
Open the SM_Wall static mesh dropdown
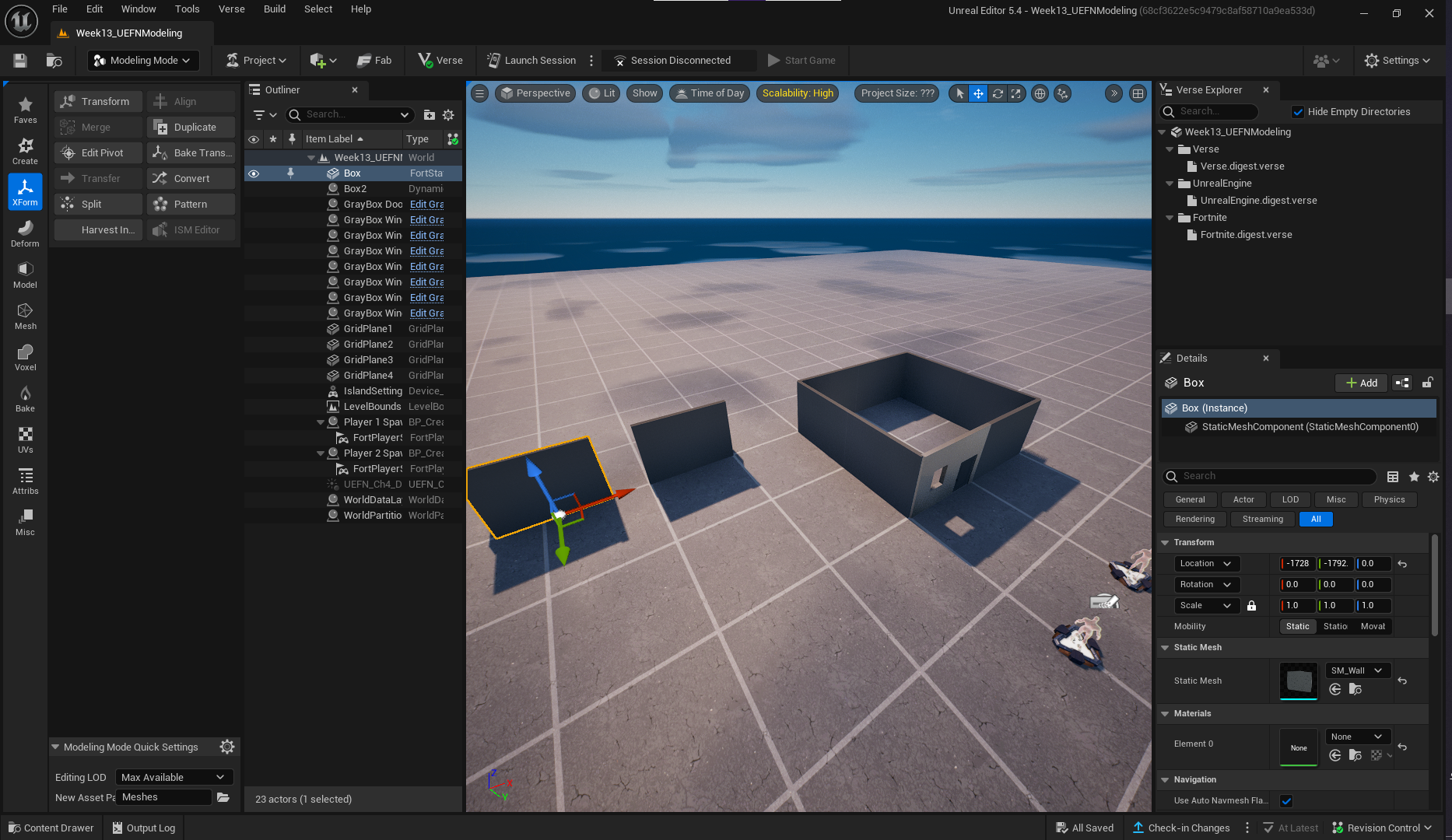pyautogui.click(x=1357, y=670)
